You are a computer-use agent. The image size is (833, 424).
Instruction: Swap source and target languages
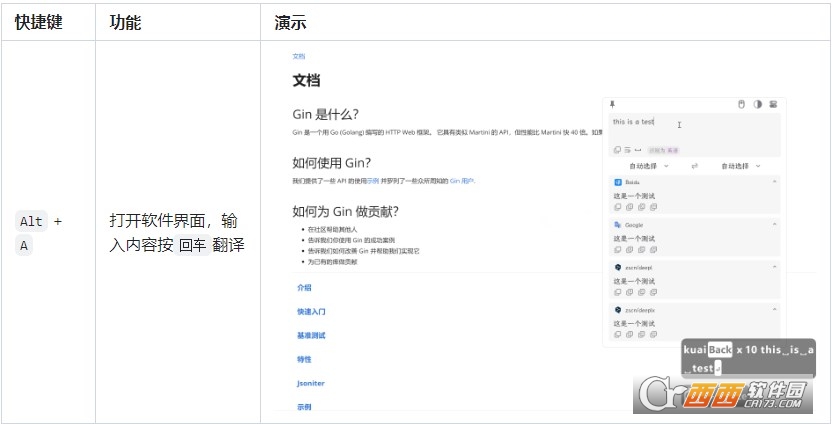tap(694, 166)
